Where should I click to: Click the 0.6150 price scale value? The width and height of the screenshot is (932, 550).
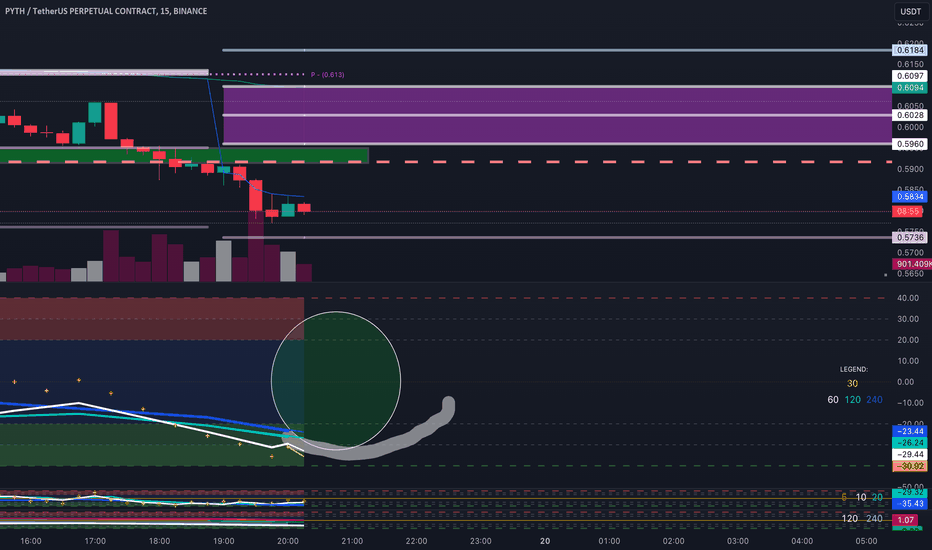(910, 64)
